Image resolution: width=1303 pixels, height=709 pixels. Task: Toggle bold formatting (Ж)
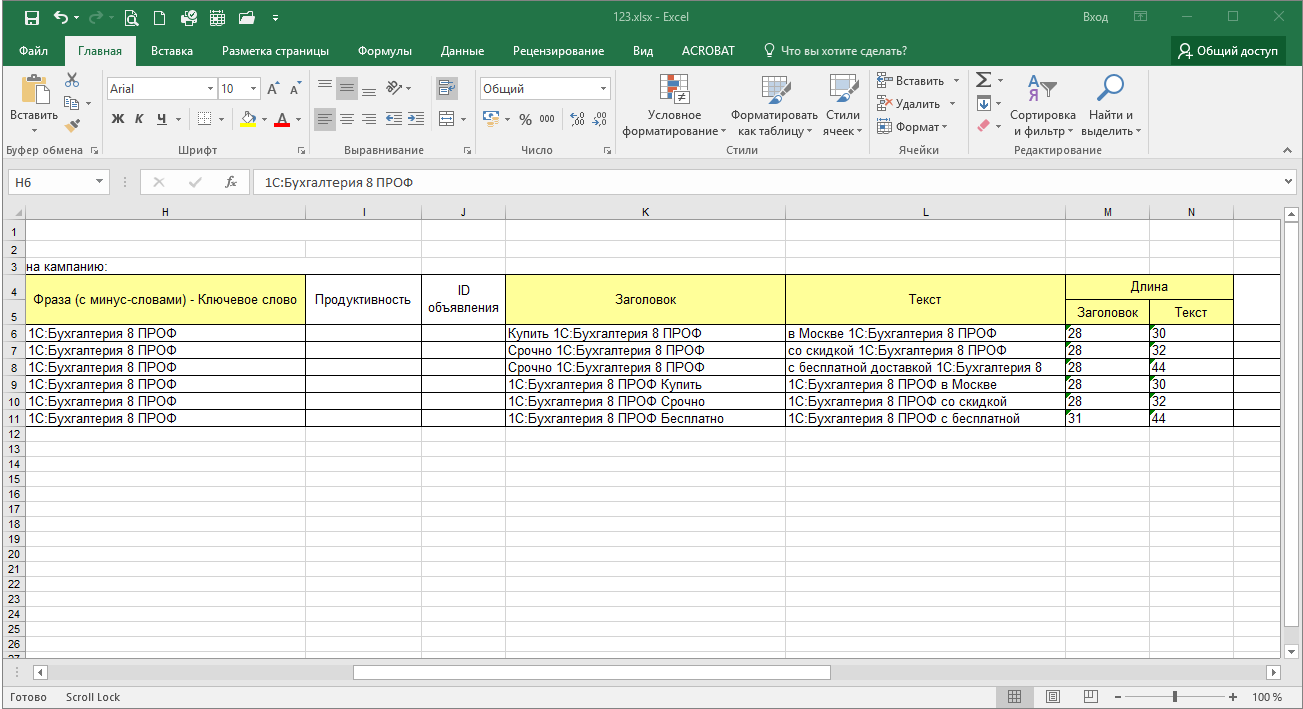[118, 119]
